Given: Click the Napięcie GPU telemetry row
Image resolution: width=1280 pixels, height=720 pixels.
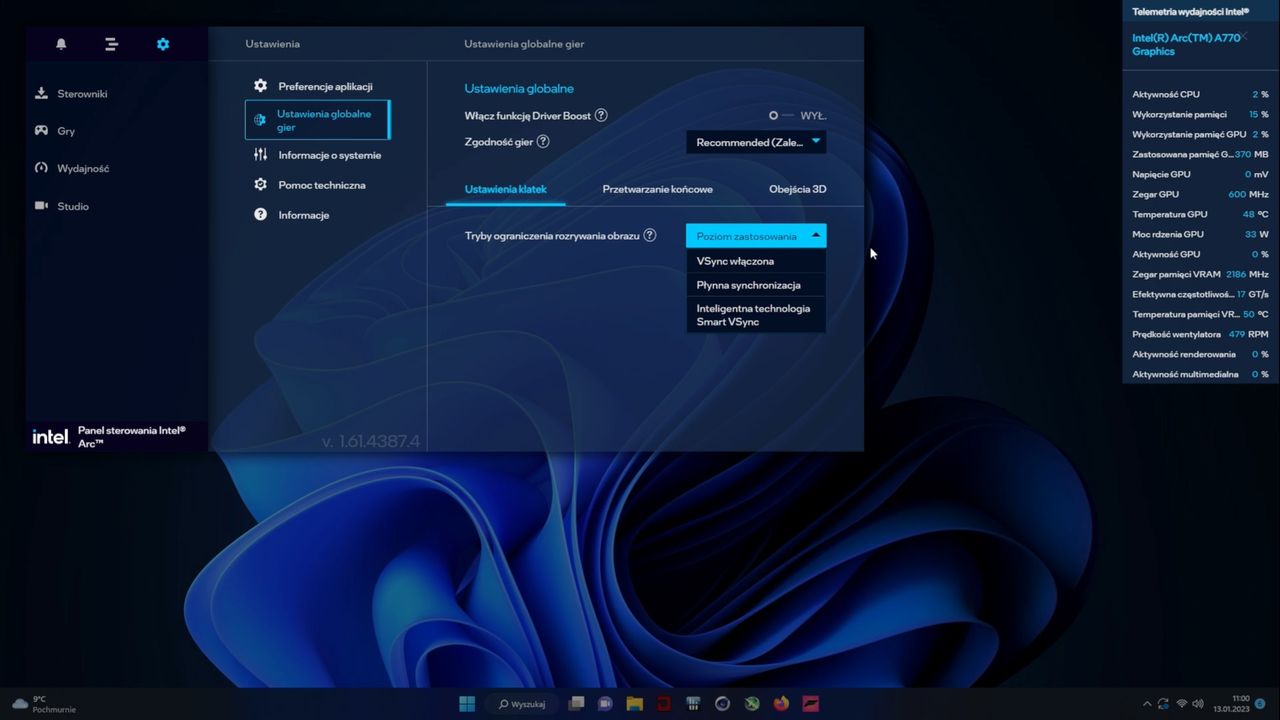Looking at the screenshot, I should pyautogui.click(x=1200, y=174).
